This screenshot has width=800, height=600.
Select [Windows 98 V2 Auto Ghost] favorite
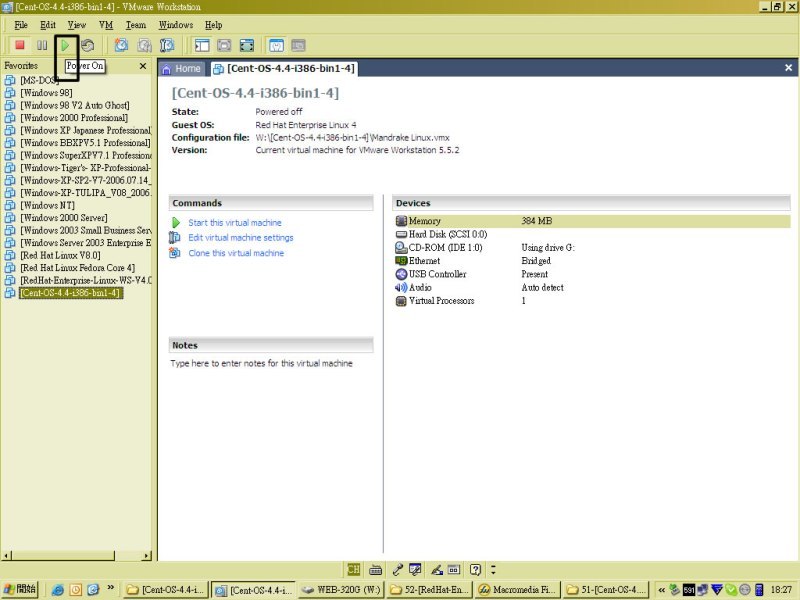pos(75,105)
